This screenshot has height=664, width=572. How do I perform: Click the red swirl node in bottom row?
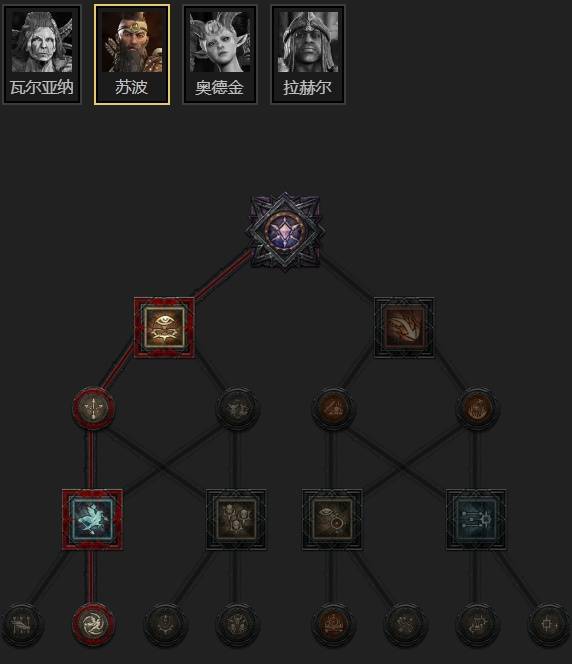coord(93,624)
